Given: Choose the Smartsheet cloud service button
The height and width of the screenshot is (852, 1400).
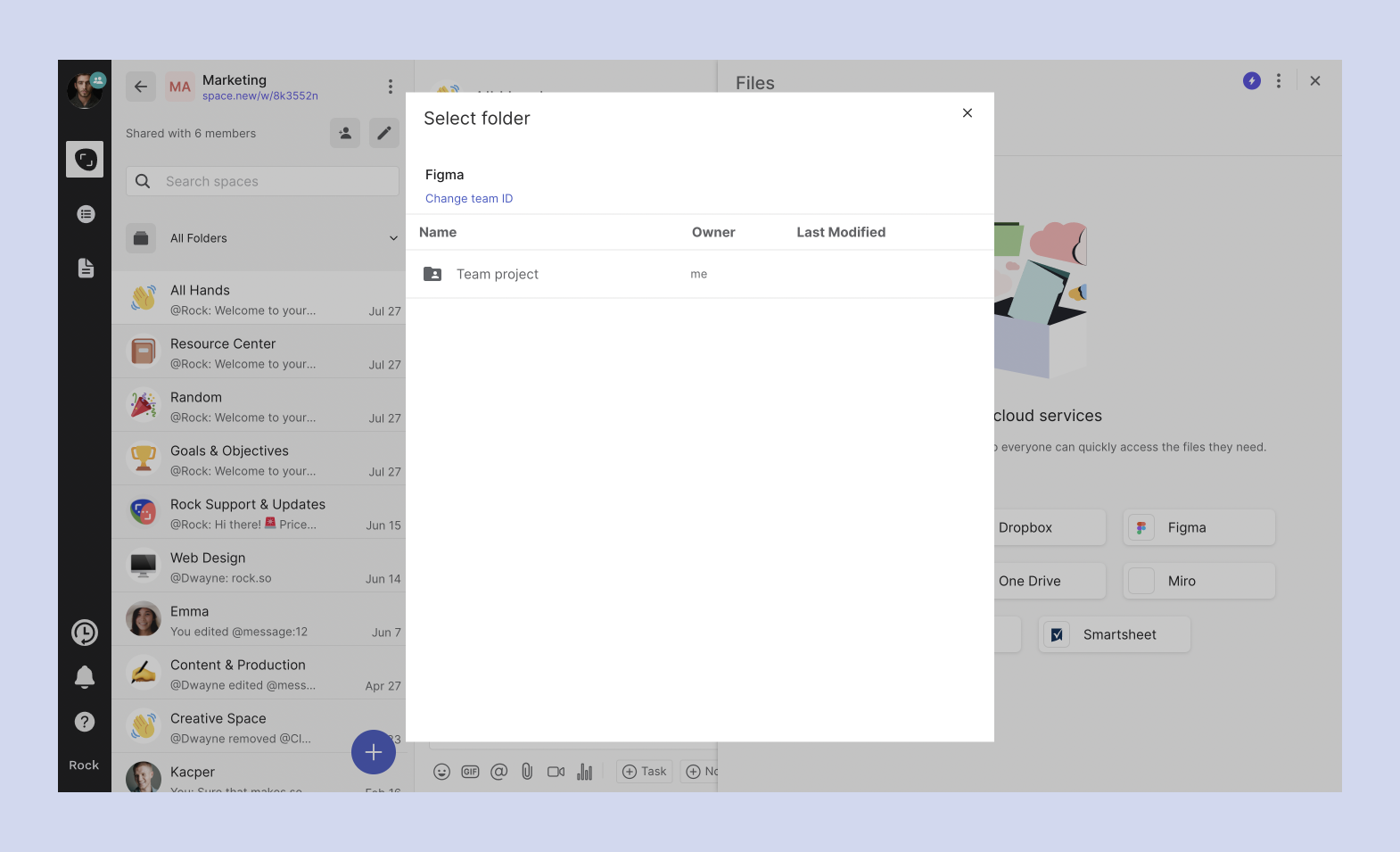Looking at the screenshot, I should click(x=1115, y=634).
